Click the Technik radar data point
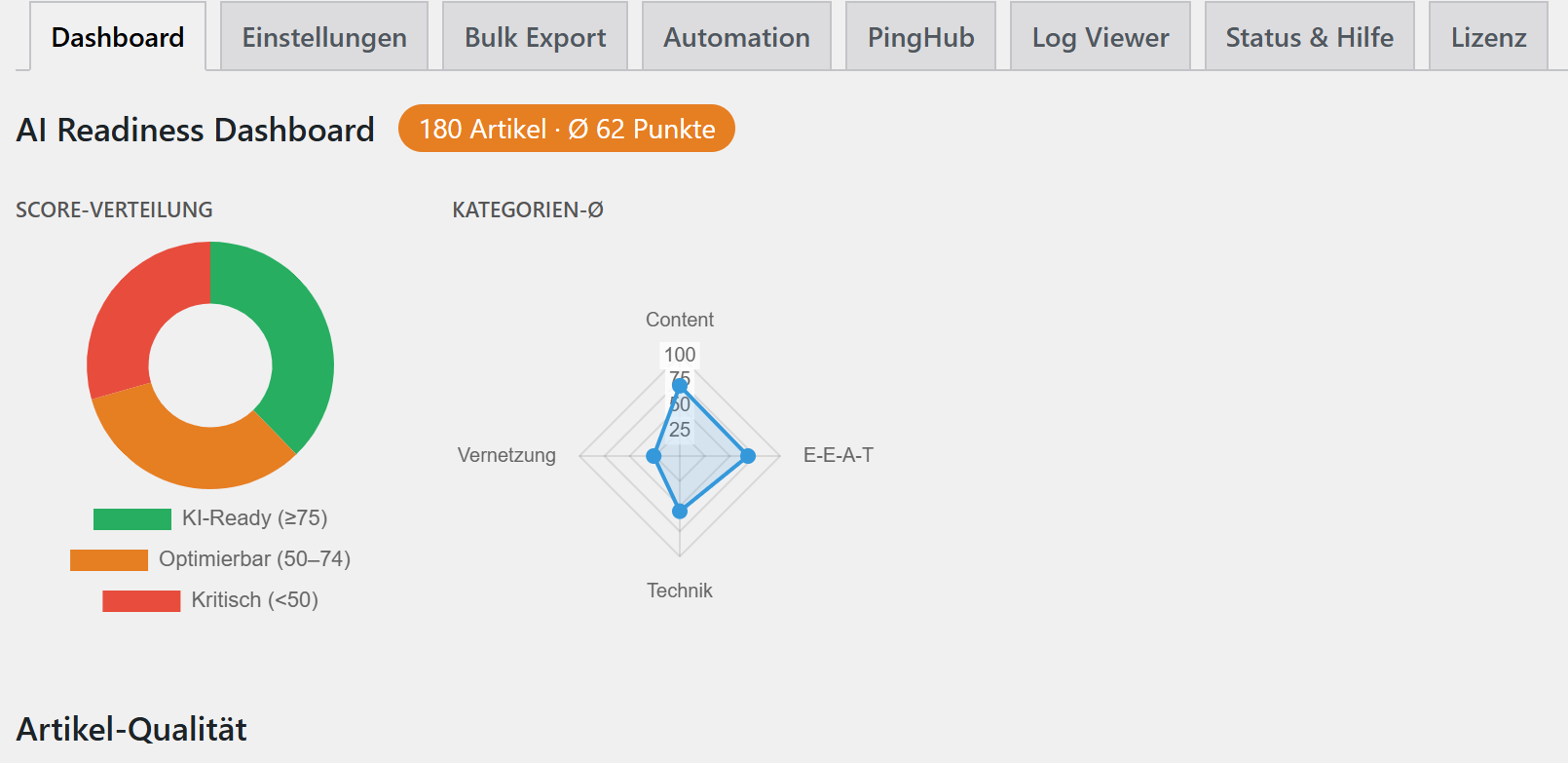 [x=680, y=511]
